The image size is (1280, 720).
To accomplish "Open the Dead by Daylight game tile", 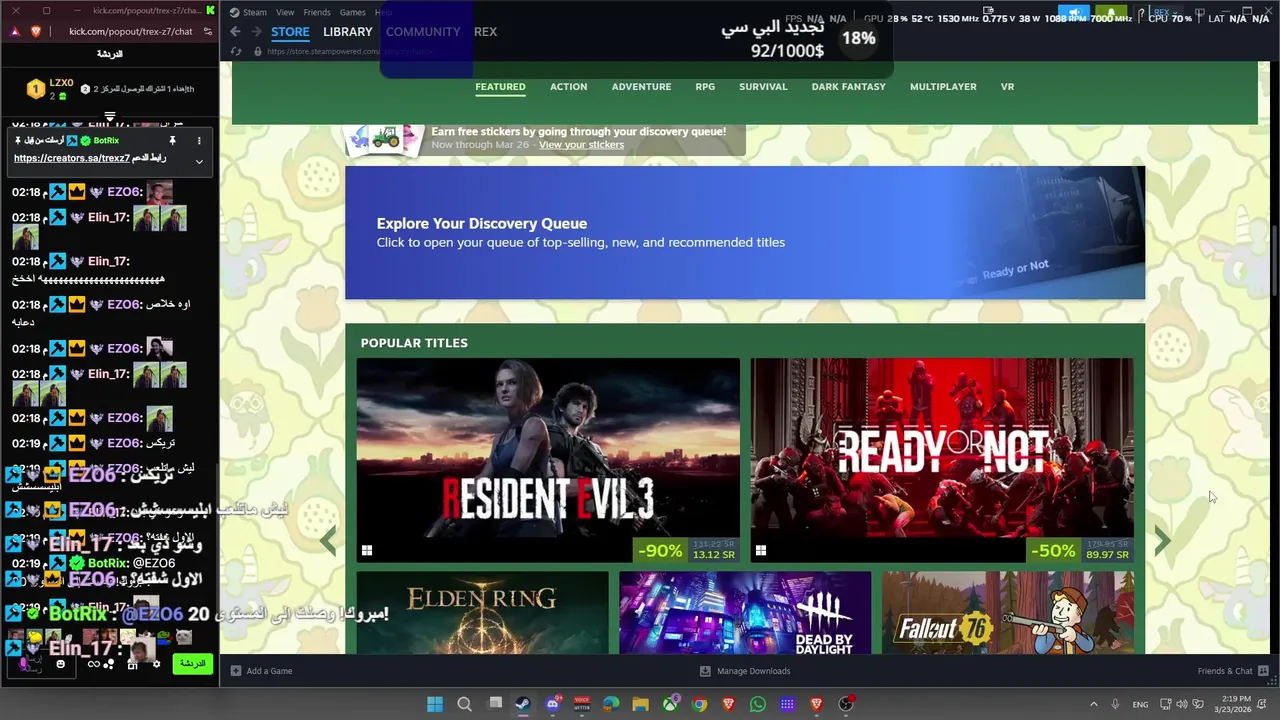I will click(745, 613).
